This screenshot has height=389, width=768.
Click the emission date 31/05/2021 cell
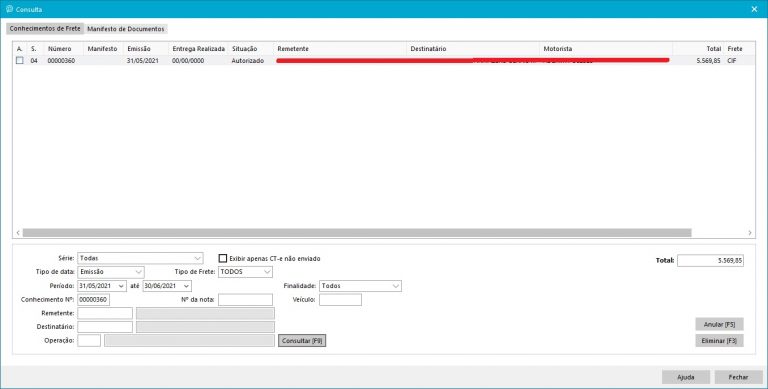(x=142, y=61)
